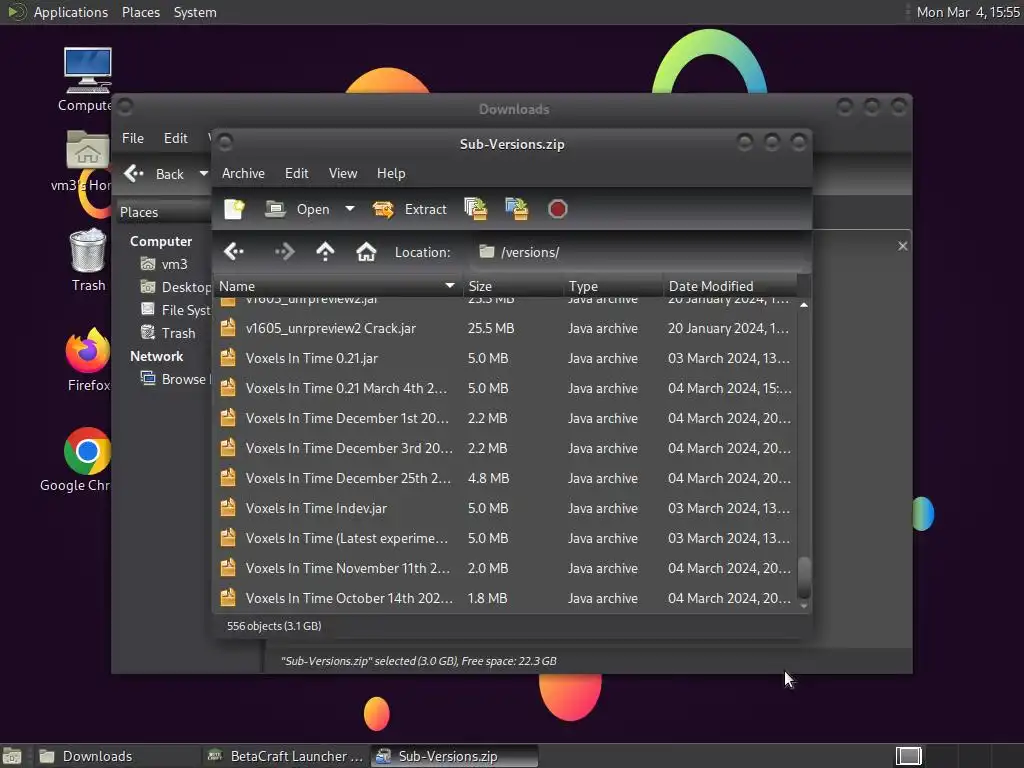1024x768 pixels.
Task: Open the Edit menu in Sub-Versions.zip window
Action: pos(296,173)
